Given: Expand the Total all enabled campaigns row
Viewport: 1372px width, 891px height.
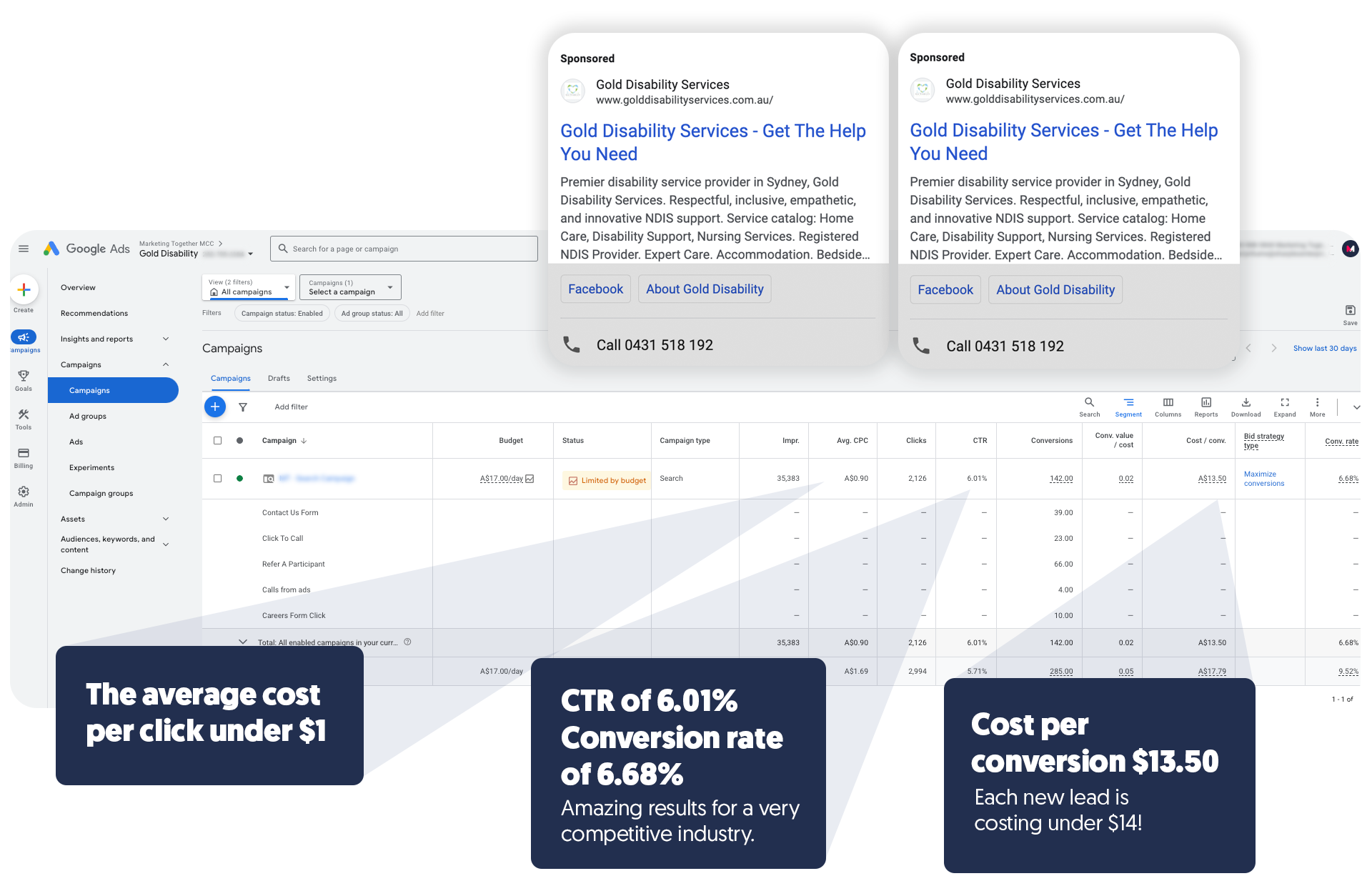Looking at the screenshot, I should coord(243,642).
